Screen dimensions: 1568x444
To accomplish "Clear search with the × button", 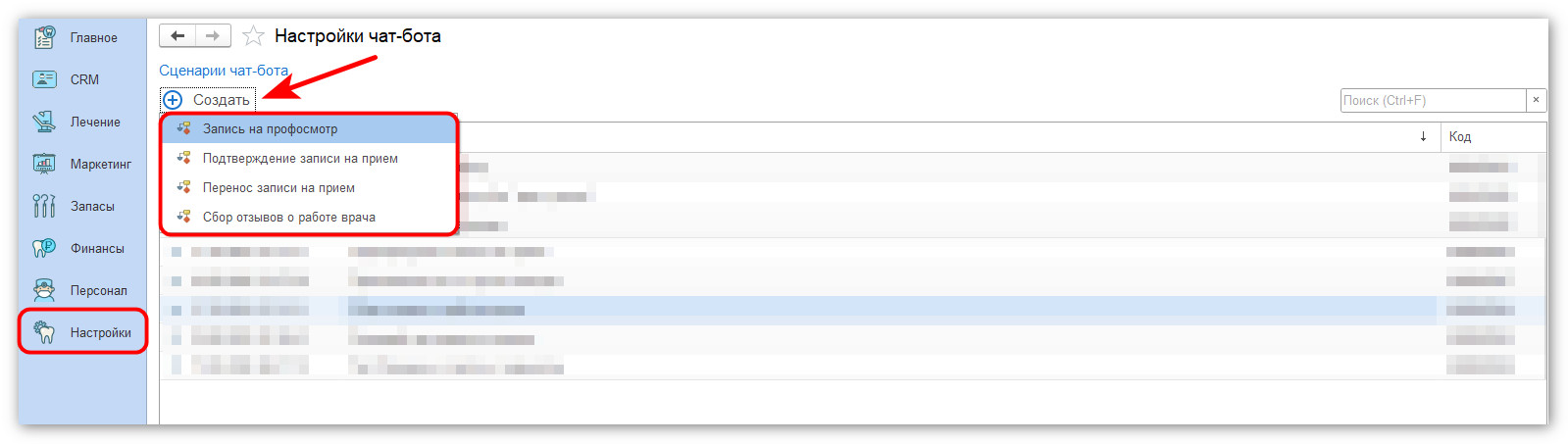I will [x=1536, y=100].
